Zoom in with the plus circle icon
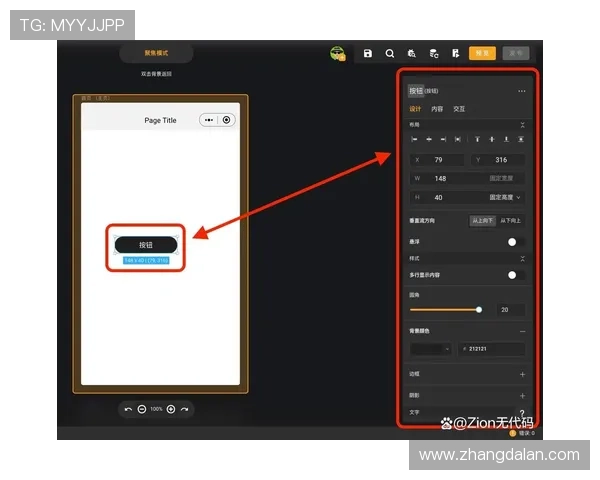Screen dimensions: 600x480 (171, 409)
